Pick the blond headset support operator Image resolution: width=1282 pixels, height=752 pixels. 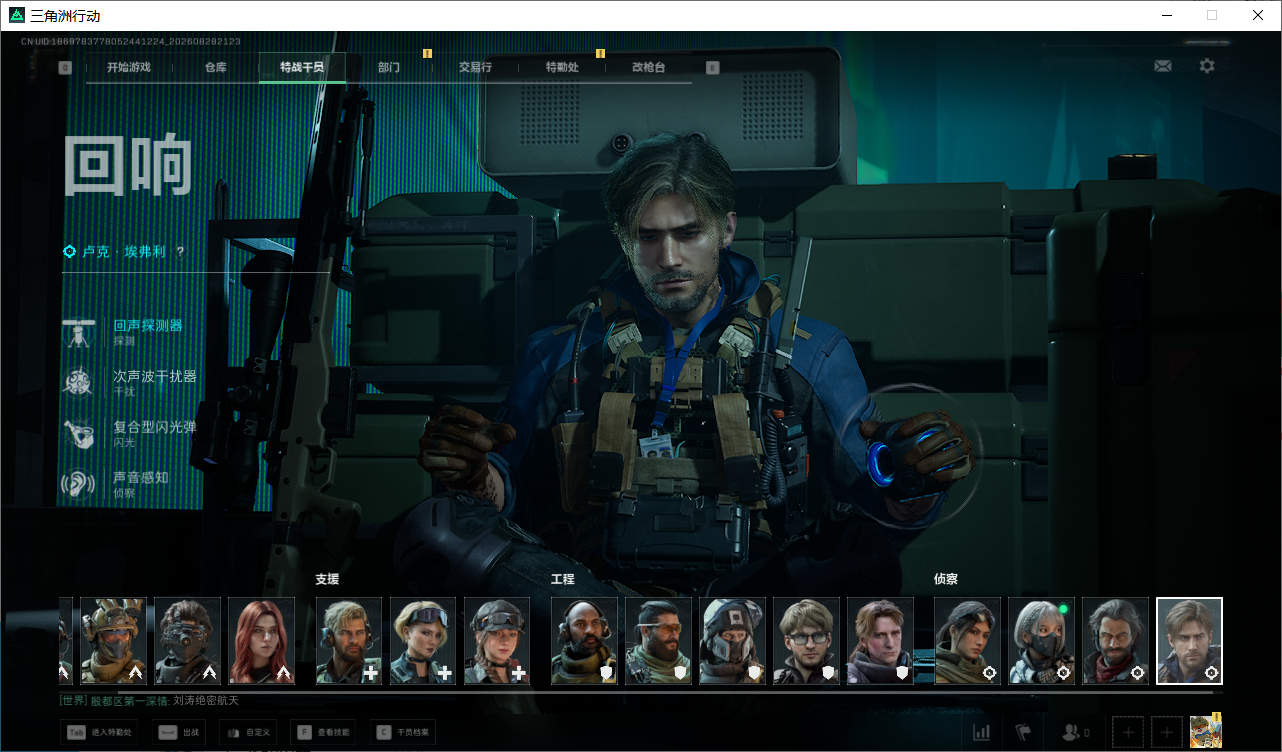(x=349, y=641)
